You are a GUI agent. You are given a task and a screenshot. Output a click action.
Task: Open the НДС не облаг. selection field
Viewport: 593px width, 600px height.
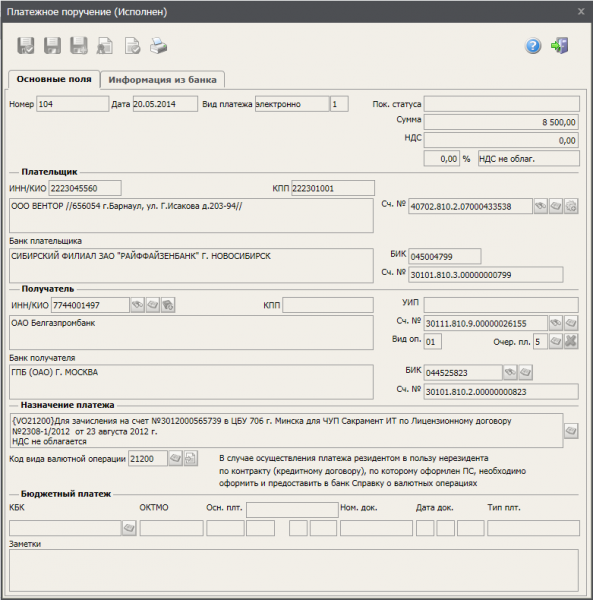click(x=529, y=158)
